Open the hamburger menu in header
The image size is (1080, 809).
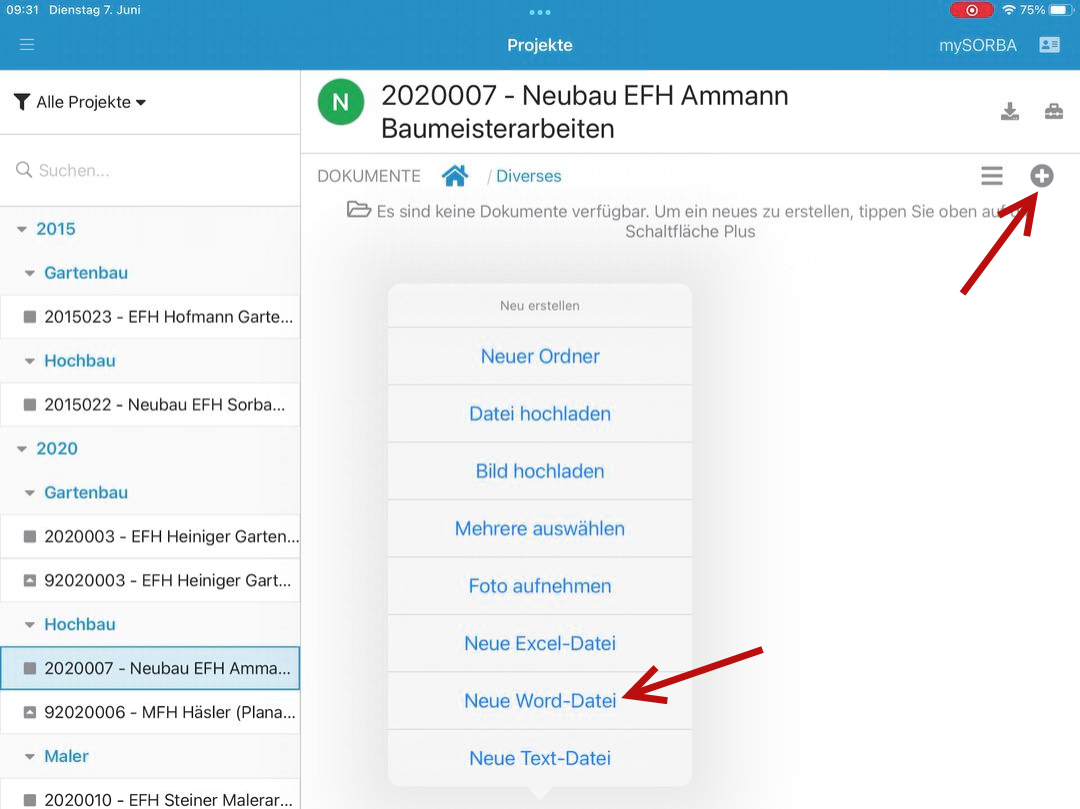[x=27, y=45]
